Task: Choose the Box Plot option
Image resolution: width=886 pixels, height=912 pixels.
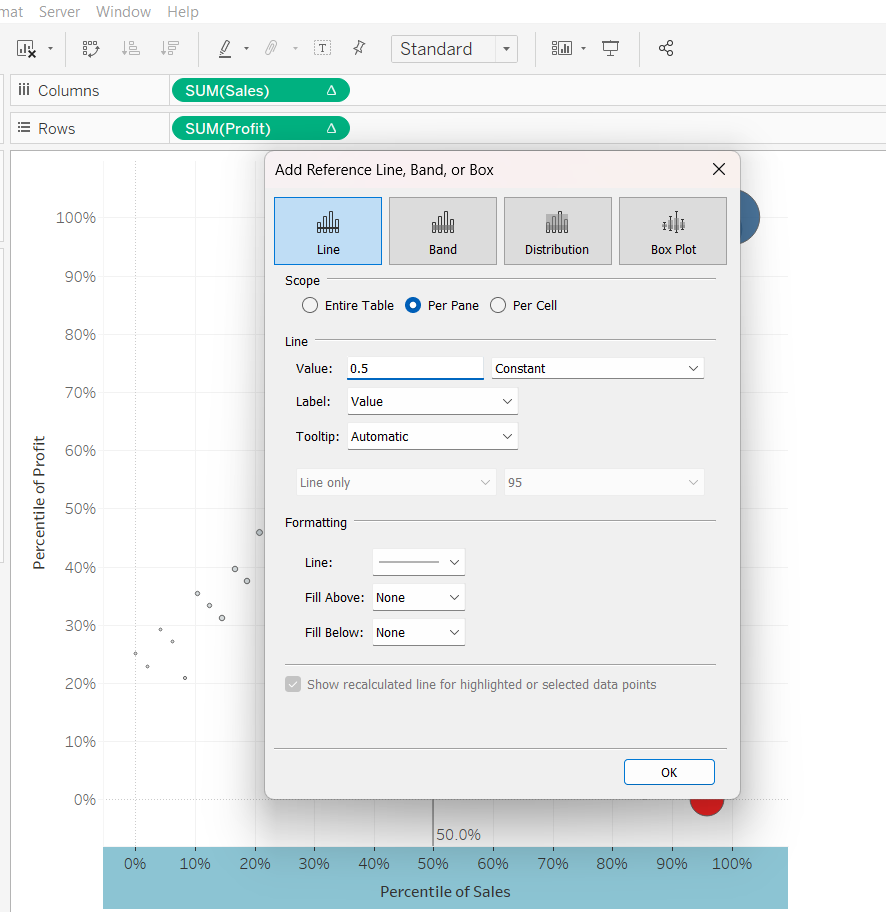Action: pos(673,231)
